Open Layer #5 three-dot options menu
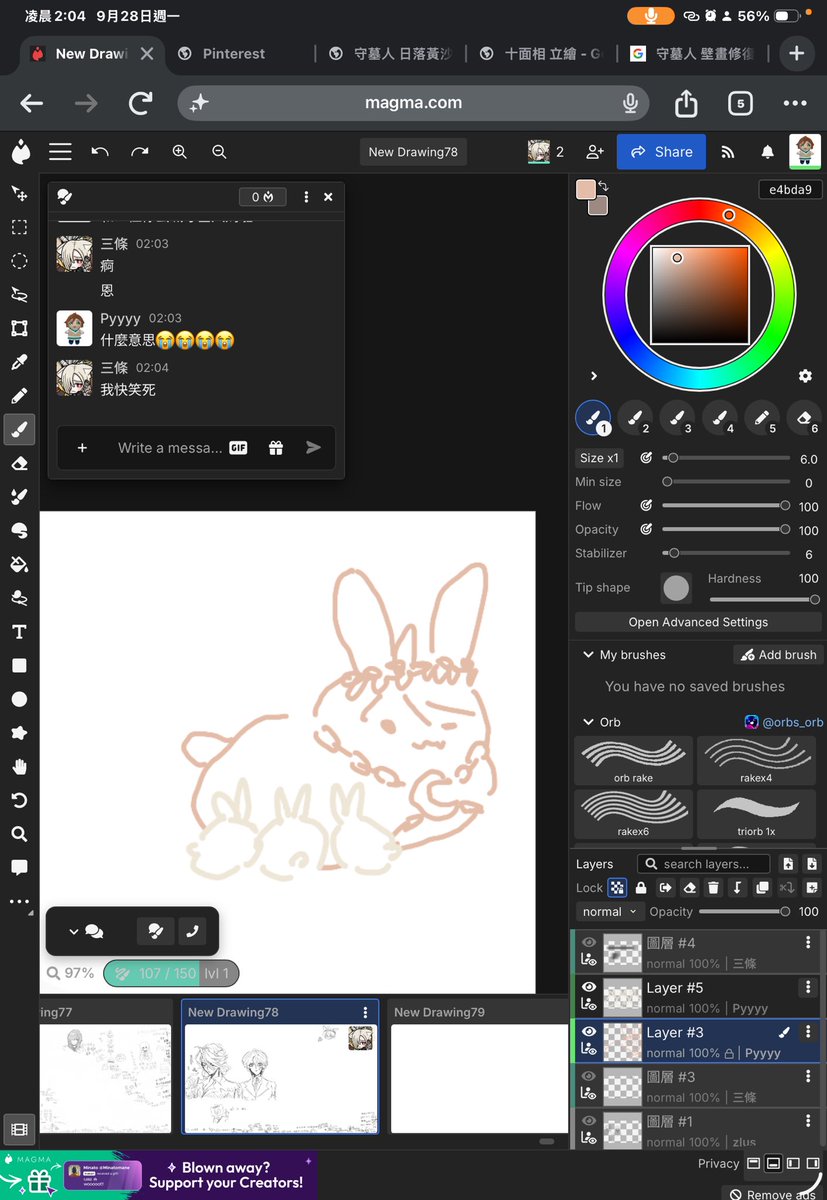Image resolution: width=827 pixels, height=1200 pixels. 808,987
